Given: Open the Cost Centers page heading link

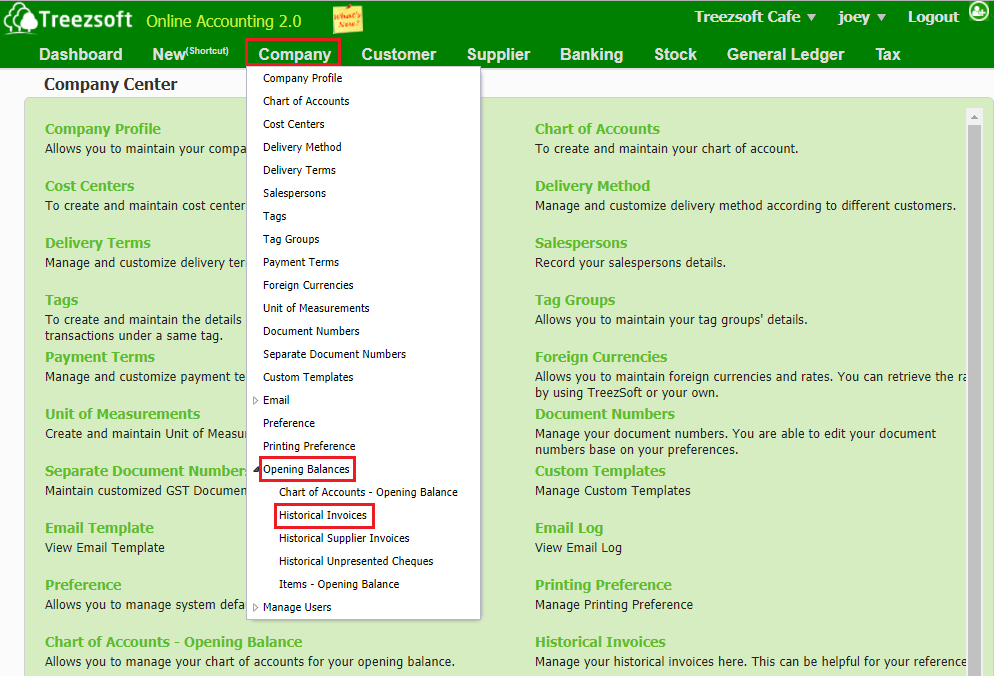Looking at the screenshot, I should 89,186.
